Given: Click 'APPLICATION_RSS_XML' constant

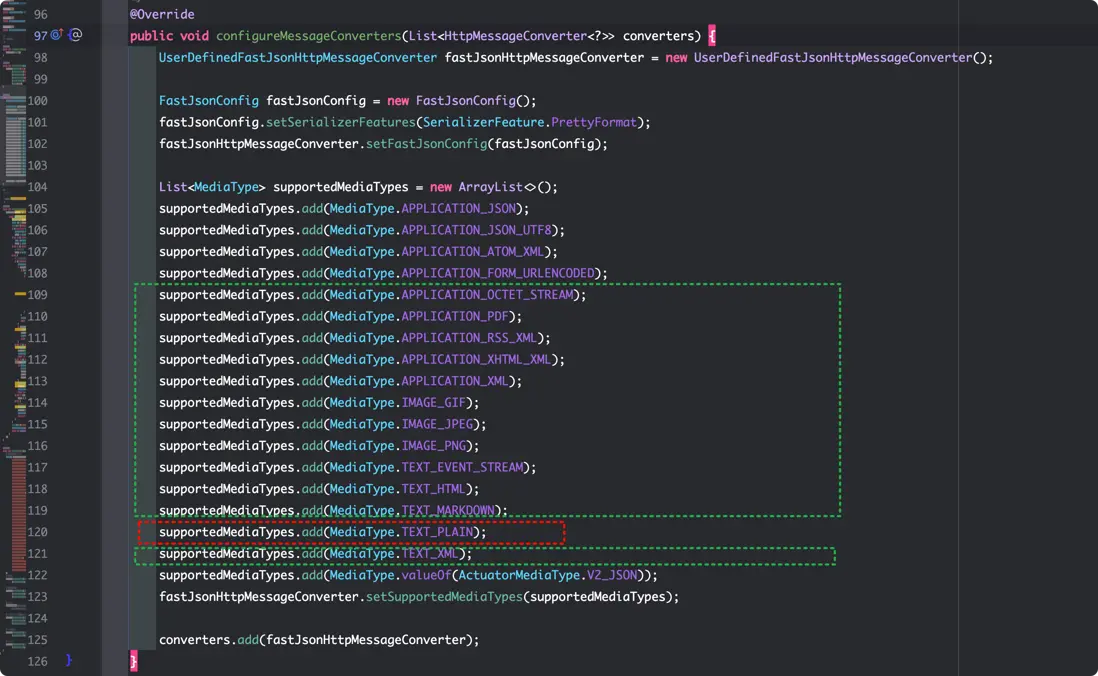Looking at the screenshot, I should click(x=469, y=338).
